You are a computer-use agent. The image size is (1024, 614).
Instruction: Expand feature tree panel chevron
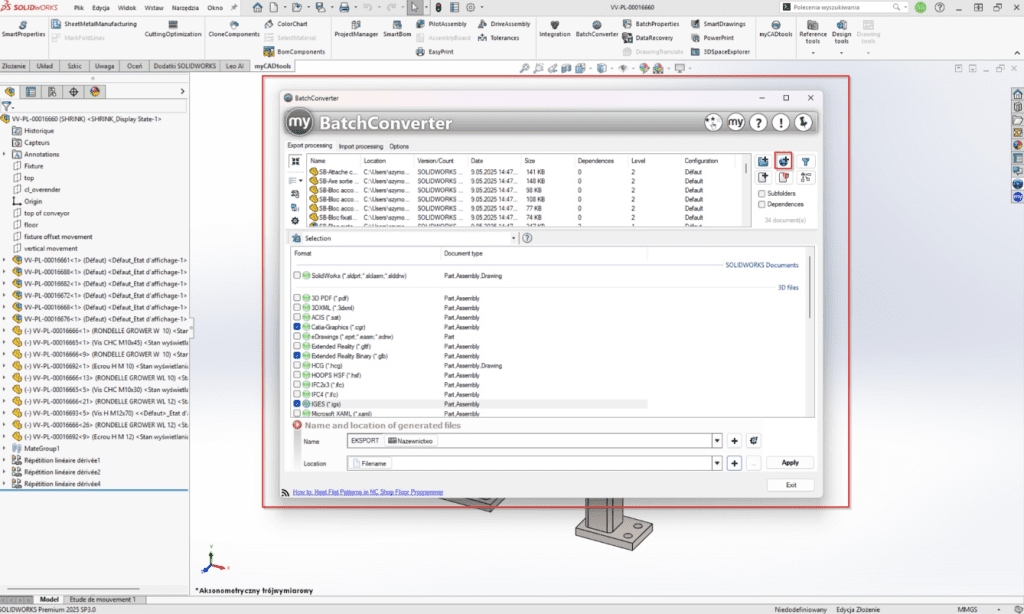(182, 91)
